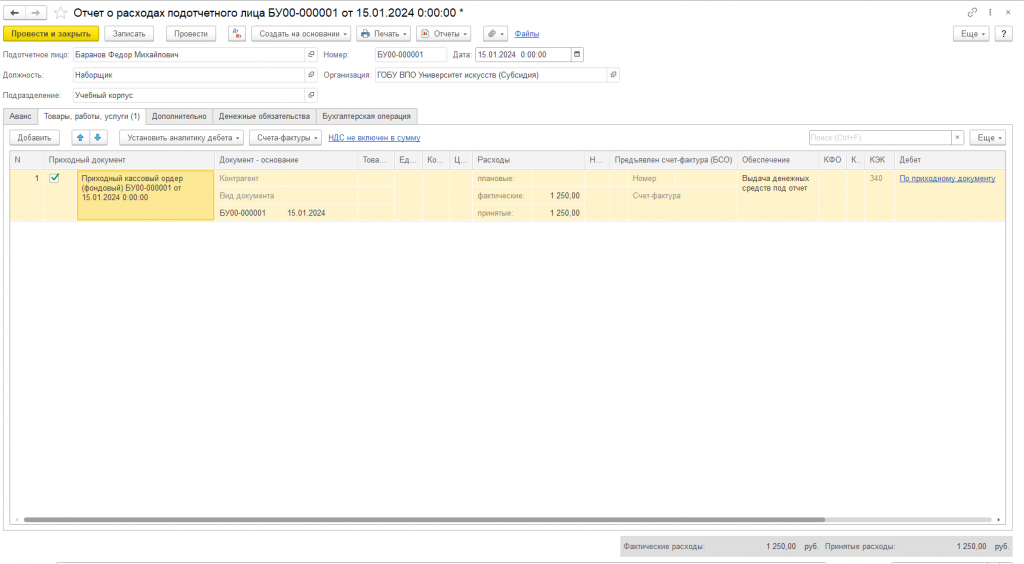This screenshot has height=564, width=1024.
Task: Switch to the Дополнительно tab
Action: (179, 116)
